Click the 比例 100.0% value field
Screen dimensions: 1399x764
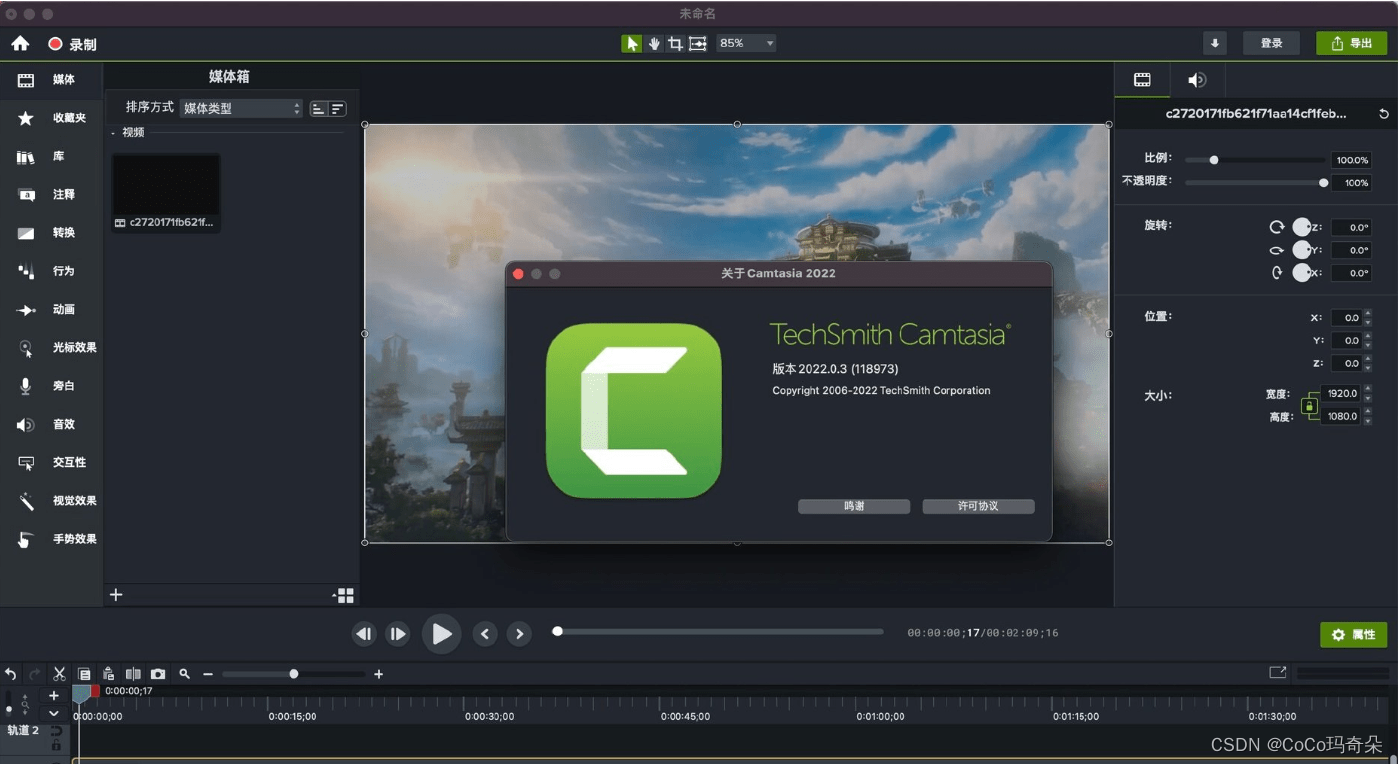click(x=1351, y=160)
